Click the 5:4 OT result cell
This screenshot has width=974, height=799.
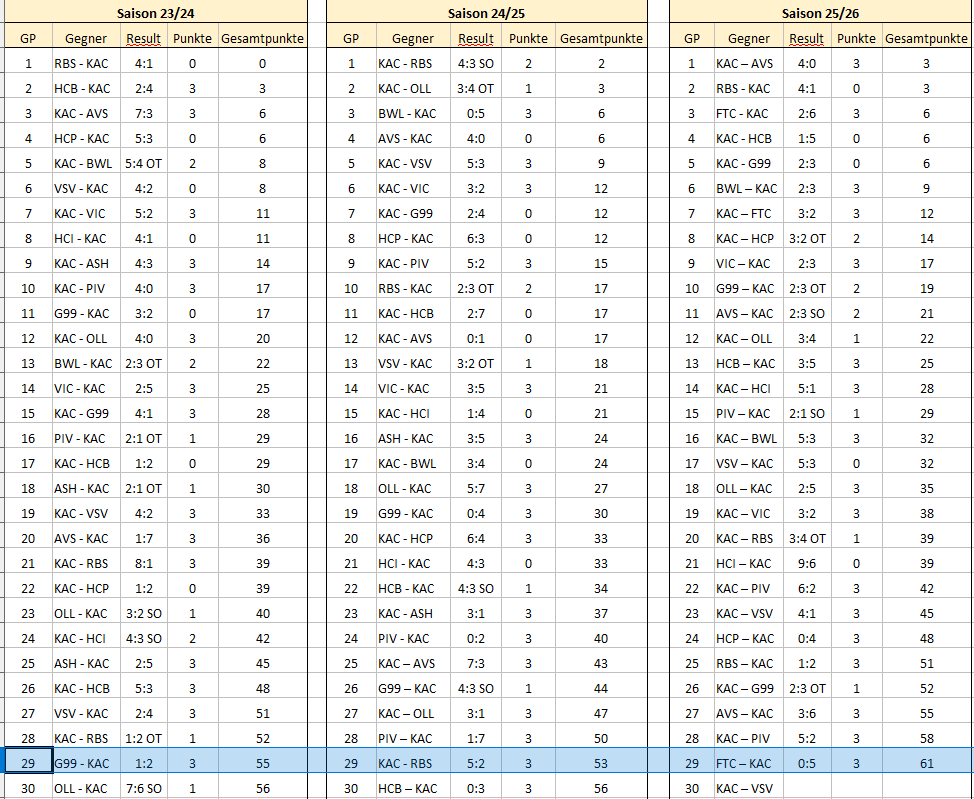coord(143,163)
